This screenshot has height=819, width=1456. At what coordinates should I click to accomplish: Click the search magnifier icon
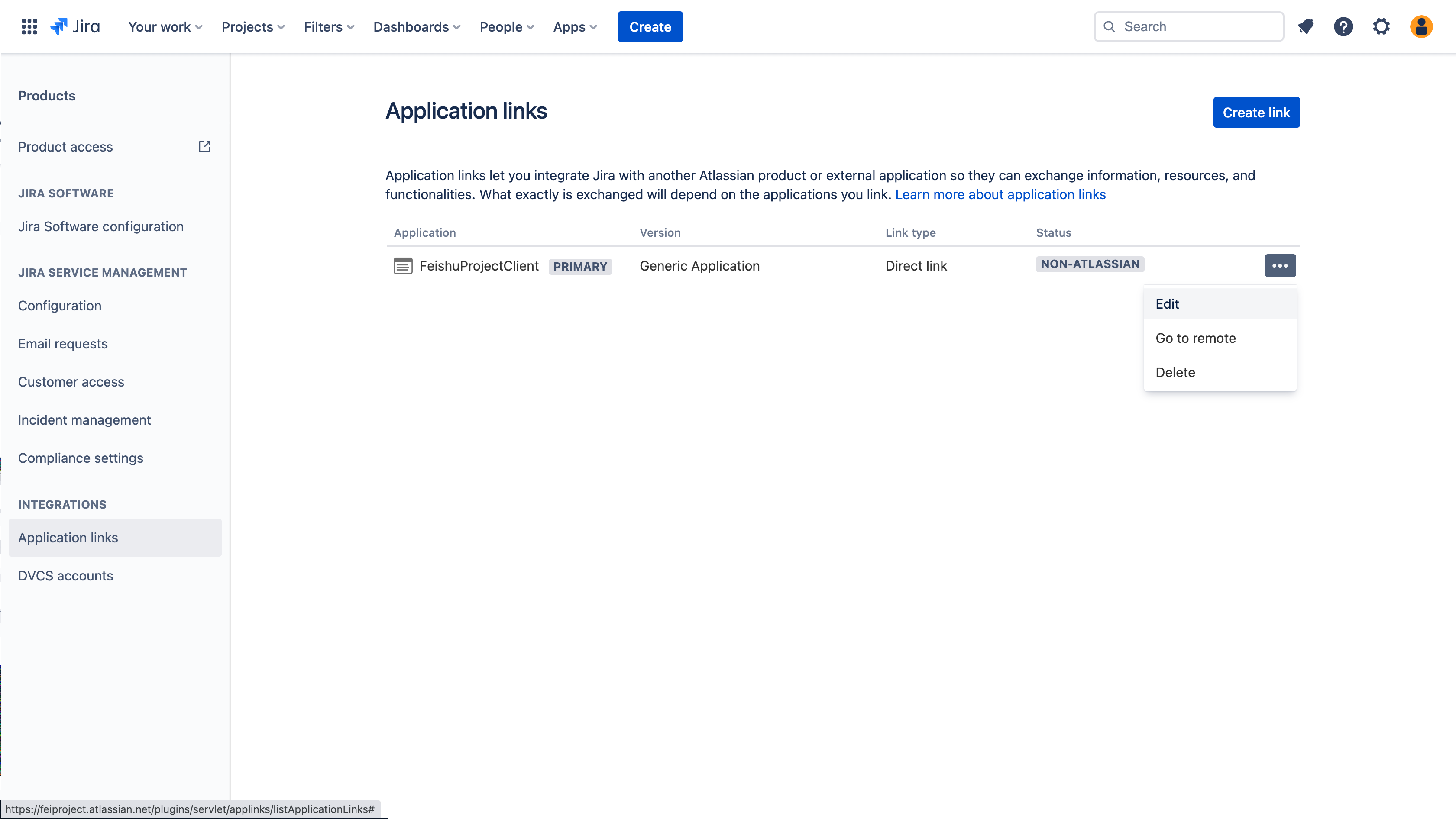click(x=1109, y=26)
